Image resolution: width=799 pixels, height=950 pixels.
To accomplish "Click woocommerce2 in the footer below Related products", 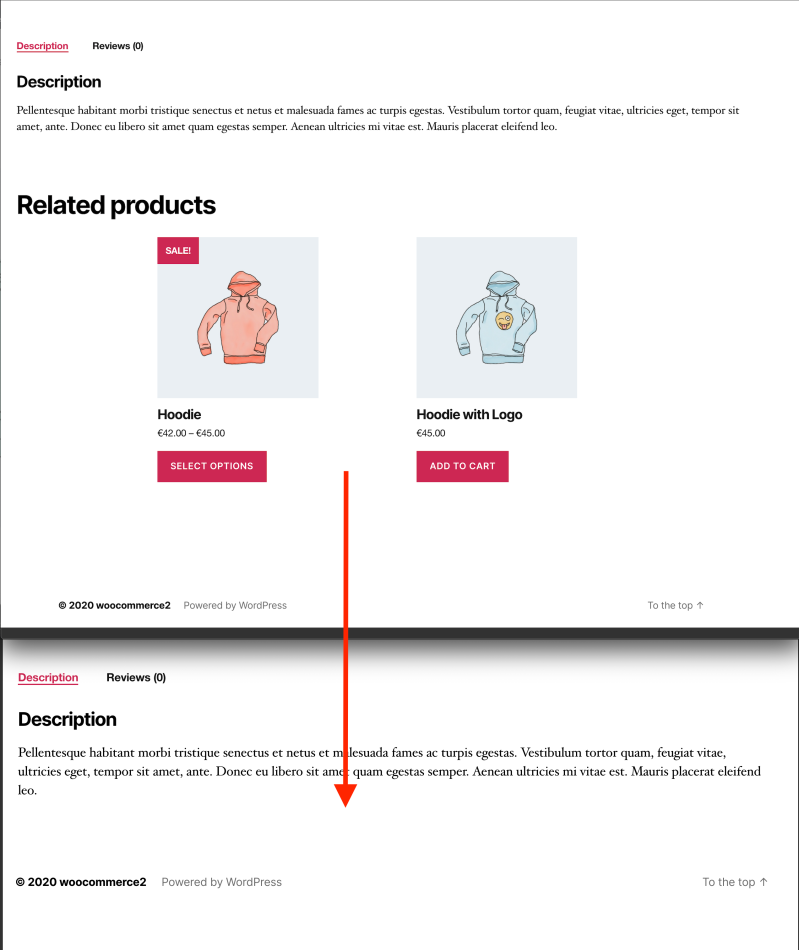I will click(x=133, y=605).
